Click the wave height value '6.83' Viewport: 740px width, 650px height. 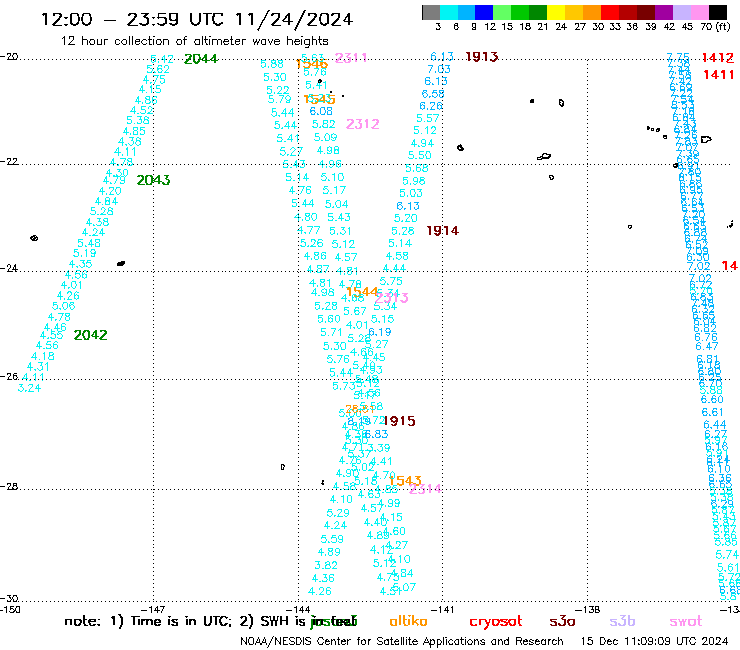[x=376, y=434]
